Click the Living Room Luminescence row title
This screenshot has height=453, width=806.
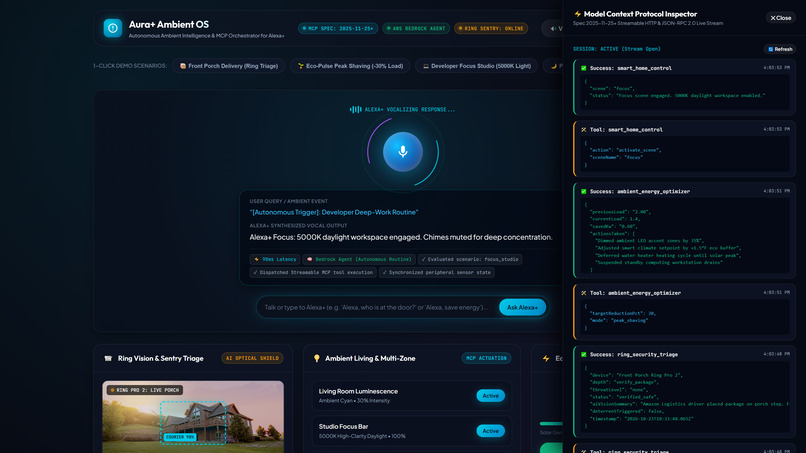pyautogui.click(x=358, y=391)
